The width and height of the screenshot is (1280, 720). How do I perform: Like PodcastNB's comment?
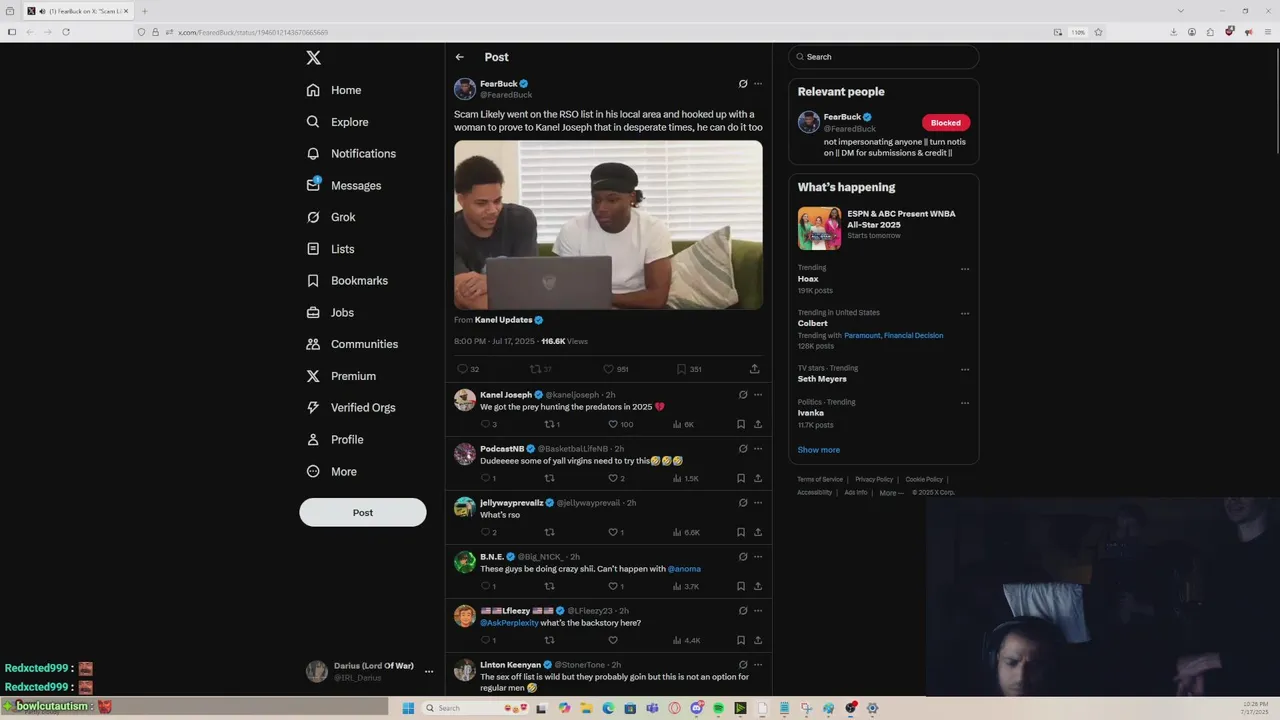click(614, 478)
